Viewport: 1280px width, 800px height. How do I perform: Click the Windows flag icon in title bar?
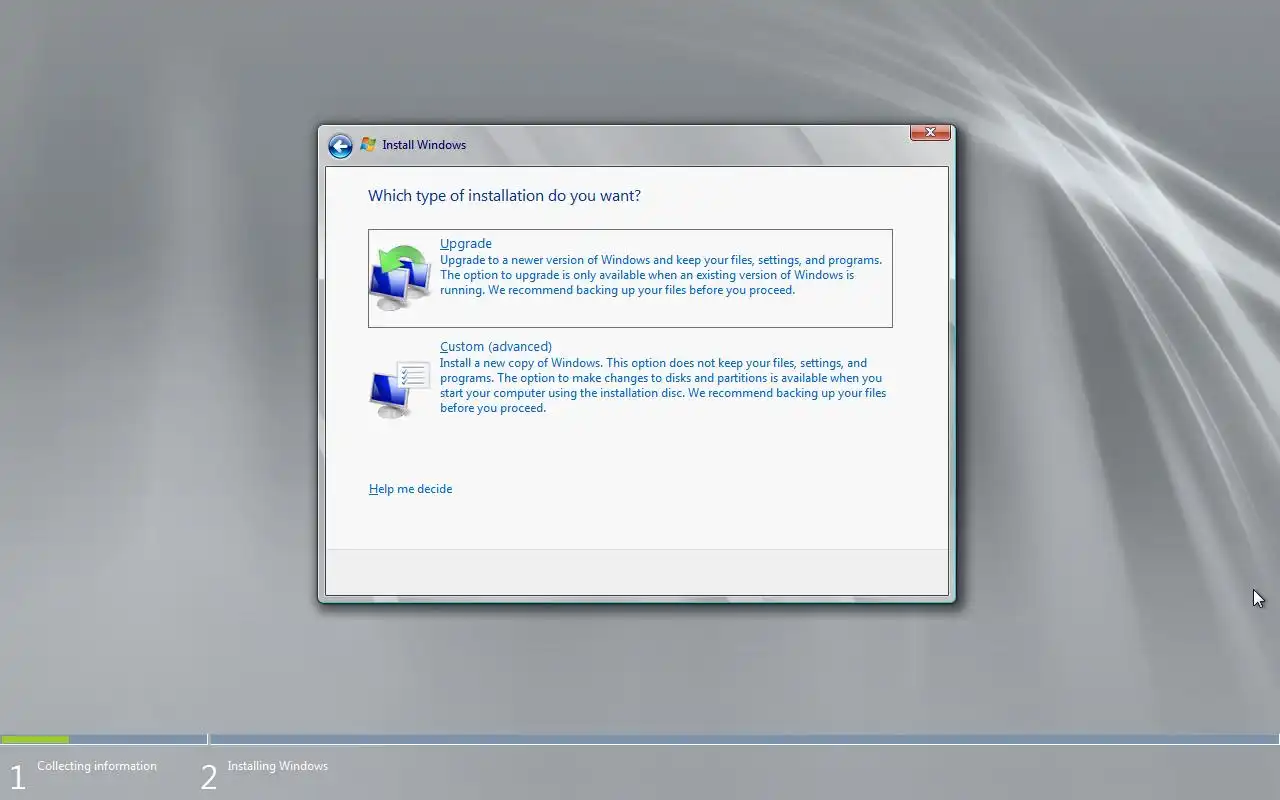(368, 145)
